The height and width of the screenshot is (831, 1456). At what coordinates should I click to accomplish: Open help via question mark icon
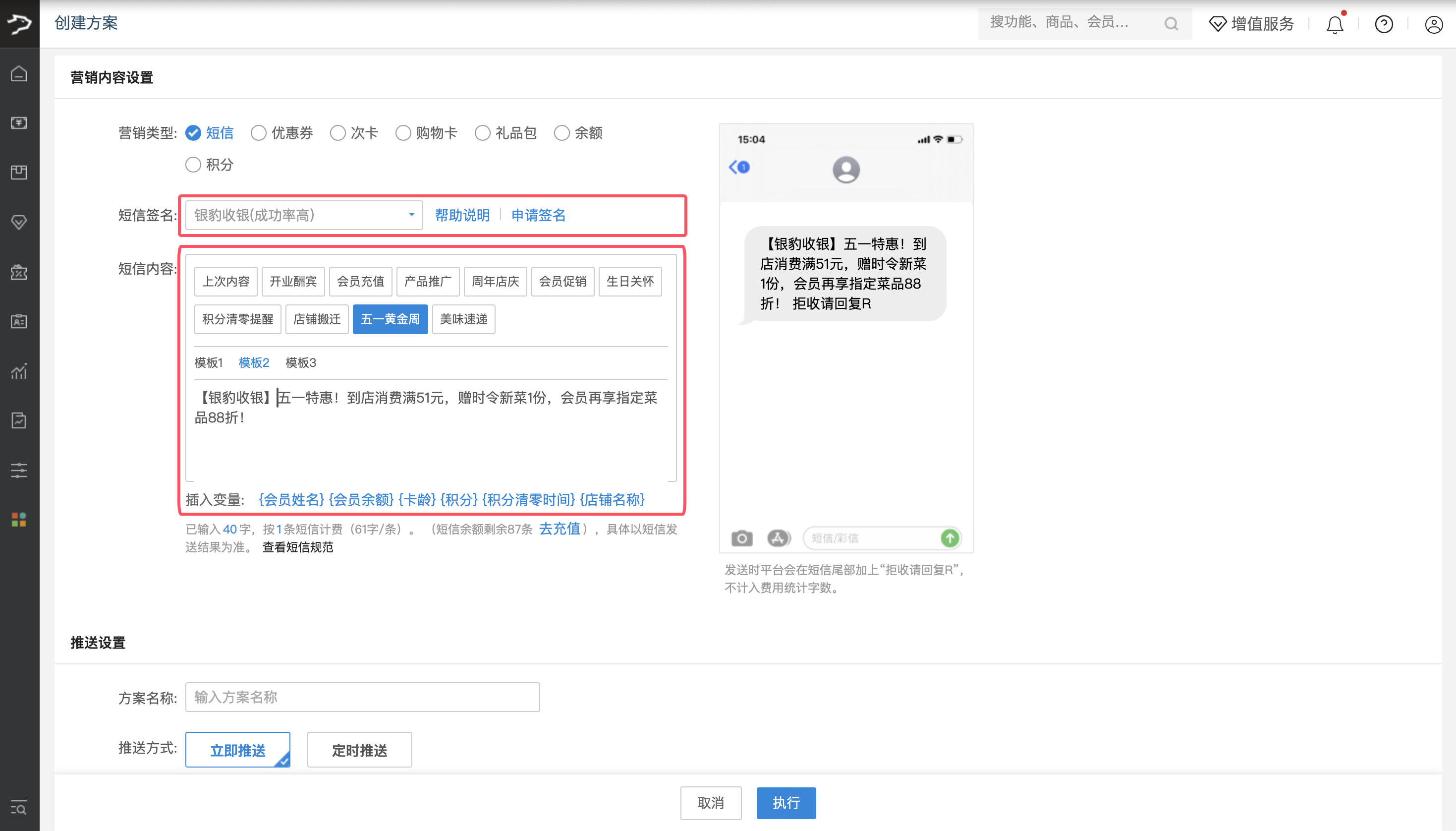coord(1384,24)
